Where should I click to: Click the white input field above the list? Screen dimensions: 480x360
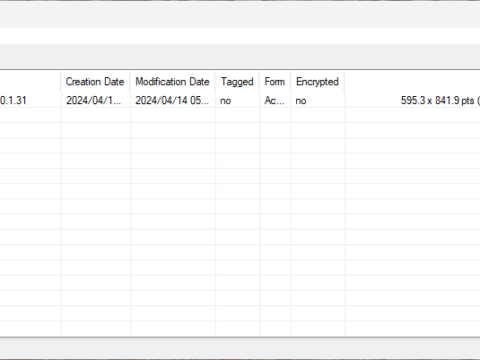[x=240, y=36]
